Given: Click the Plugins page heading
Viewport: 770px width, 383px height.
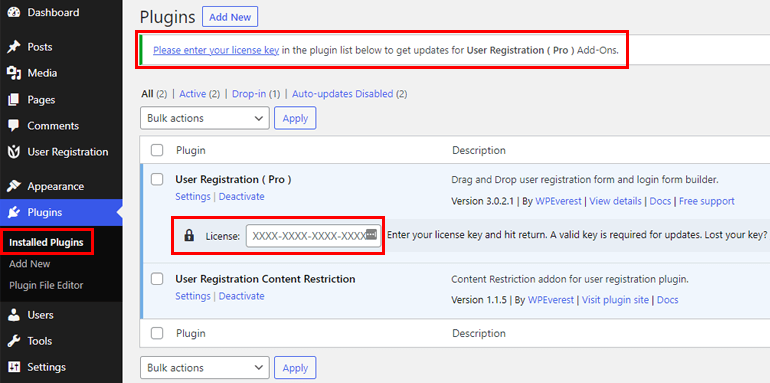Looking at the screenshot, I should pyautogui.click(x=168, y=17).
